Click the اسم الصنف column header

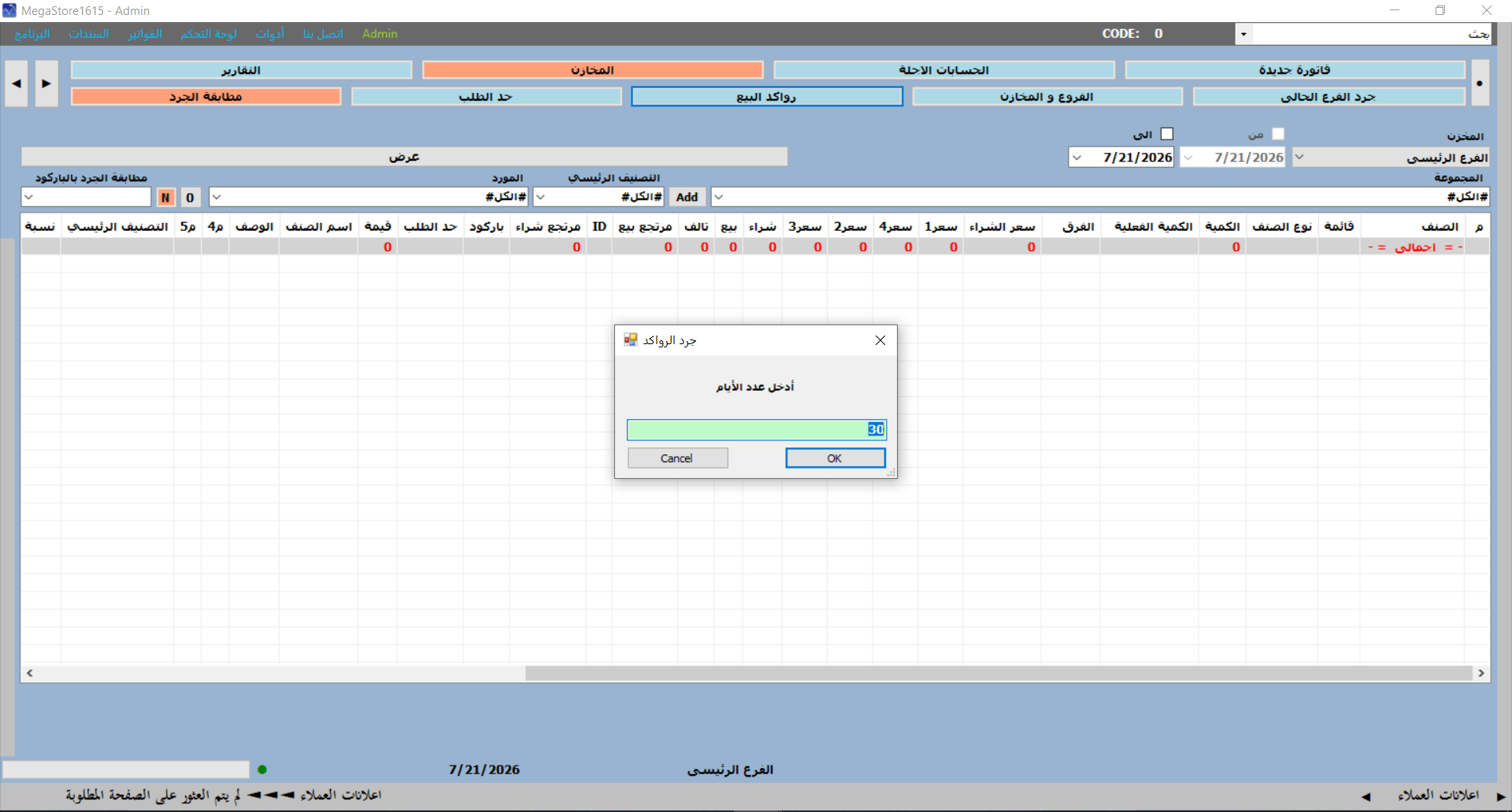click(318, 227)
